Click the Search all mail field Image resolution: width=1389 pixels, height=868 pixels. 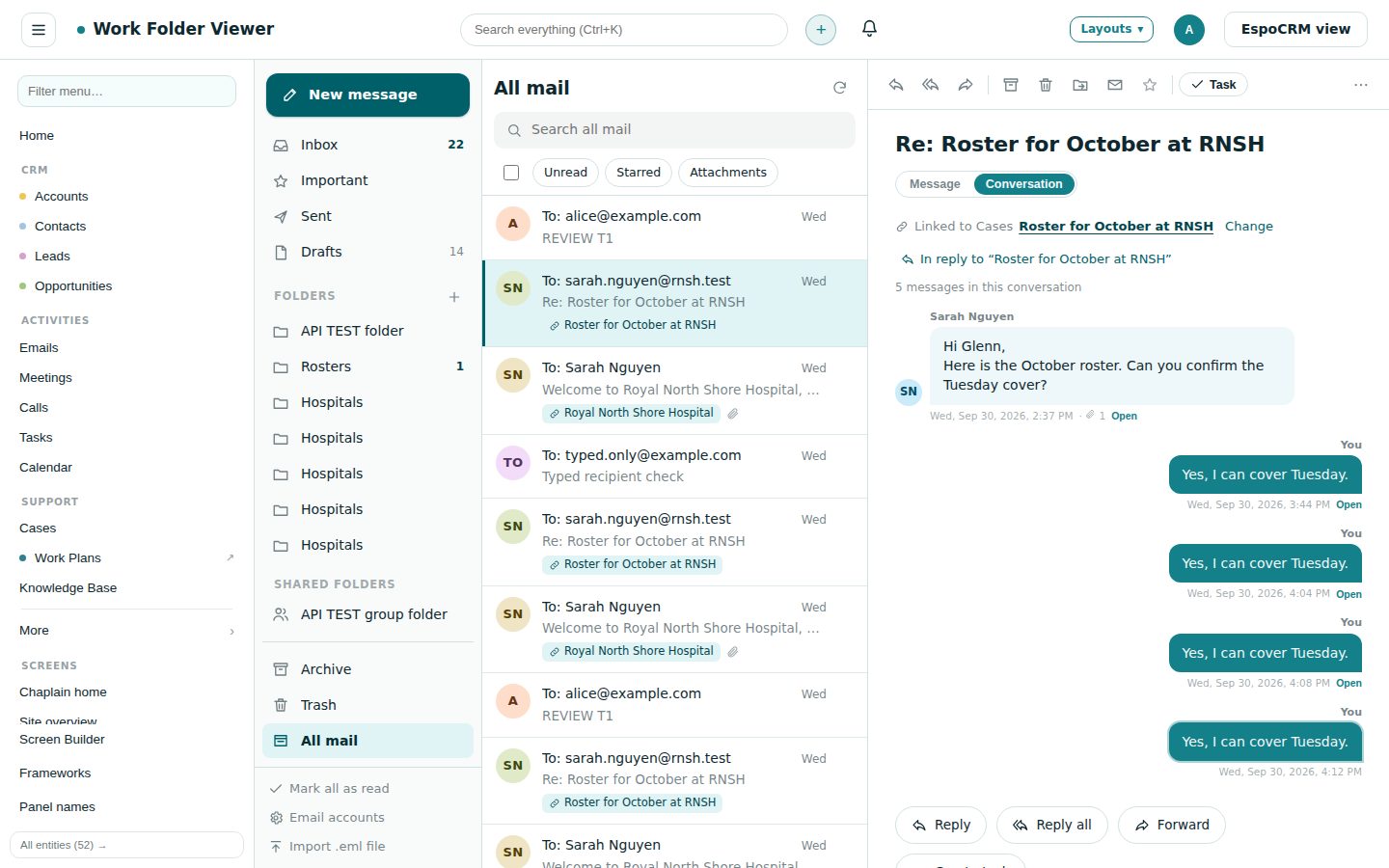coord(674,129)
